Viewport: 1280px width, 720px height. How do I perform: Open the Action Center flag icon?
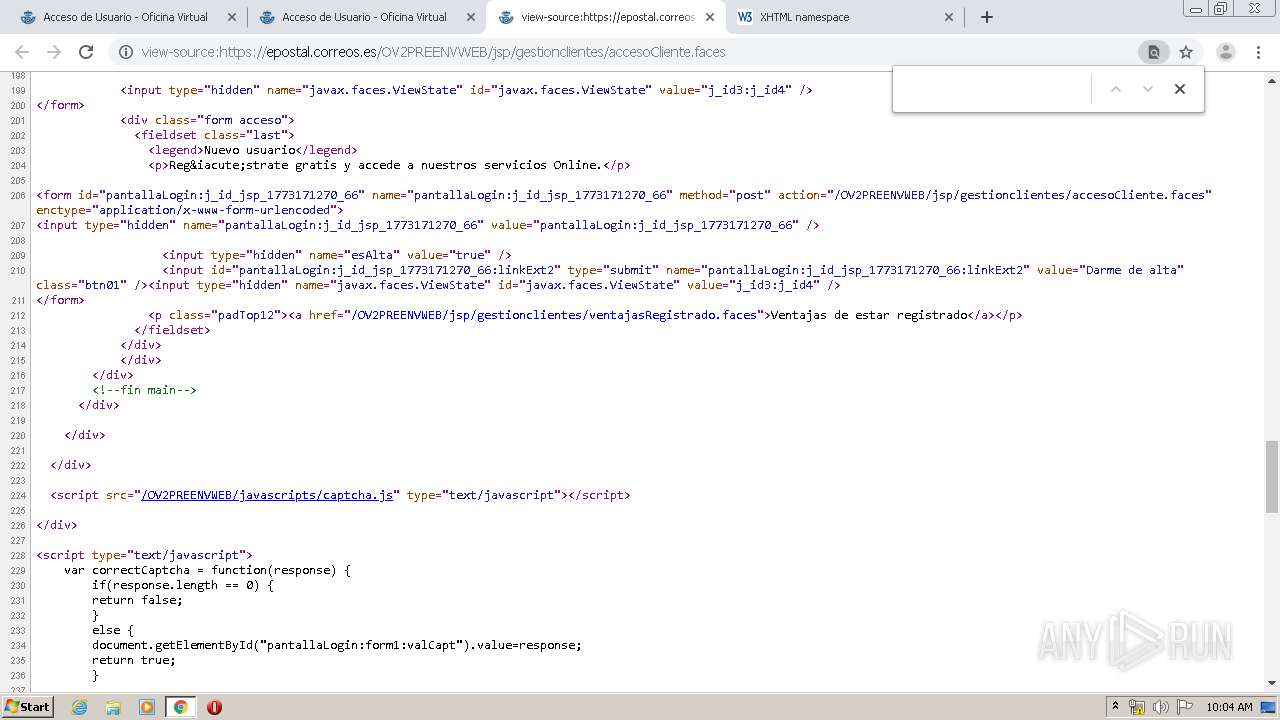1184,707
